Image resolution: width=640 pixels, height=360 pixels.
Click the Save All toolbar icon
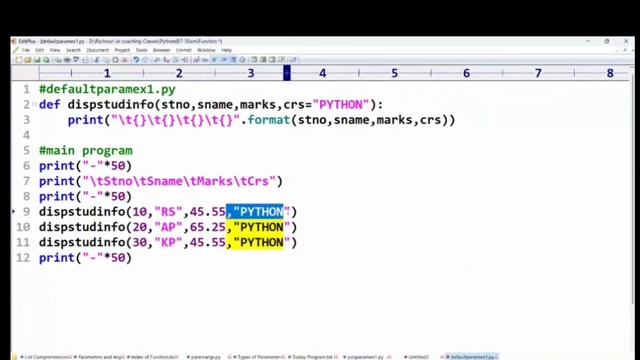coord(47,60)
